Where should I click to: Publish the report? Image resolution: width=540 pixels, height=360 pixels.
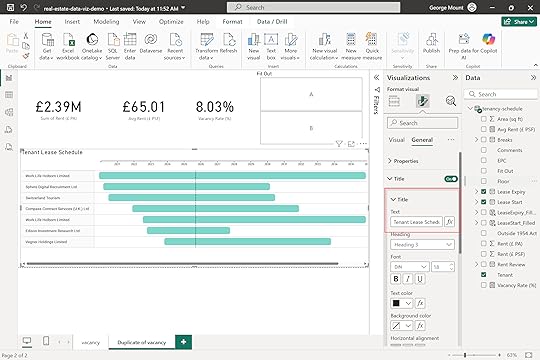pyautogui.click(x=431, y=43)
